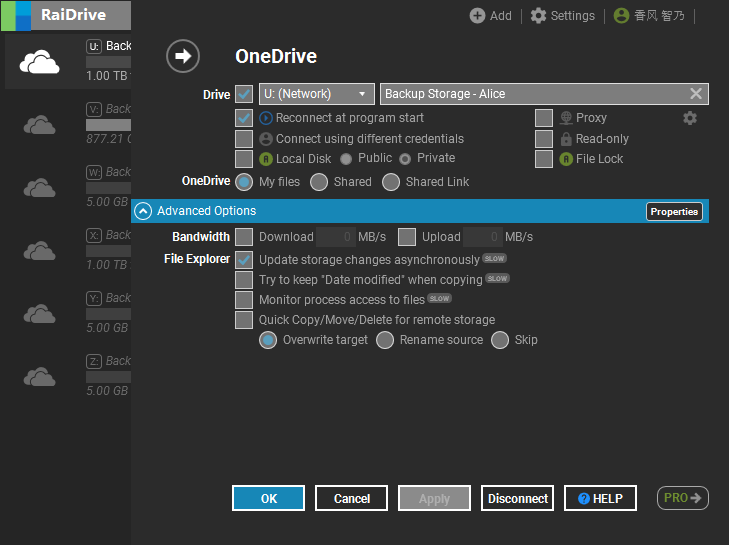This screenshot has width=729, height=545.
Task: Open the PRO upgrade arrow button
Action: [683, 497]
